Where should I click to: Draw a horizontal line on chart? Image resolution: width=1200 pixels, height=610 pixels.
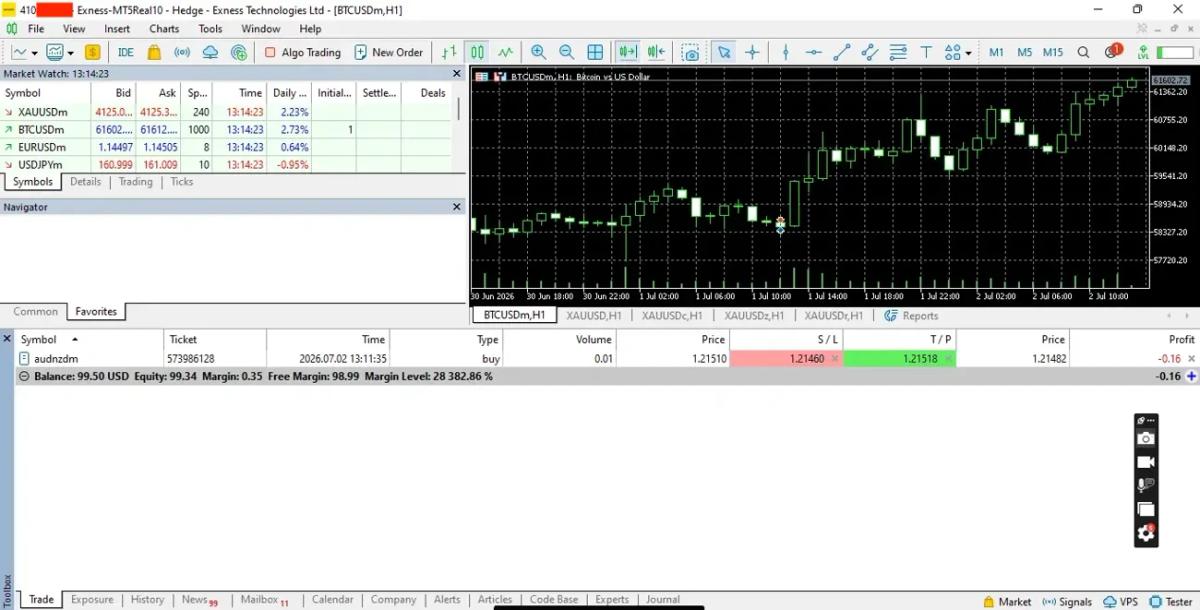(814, 52)
